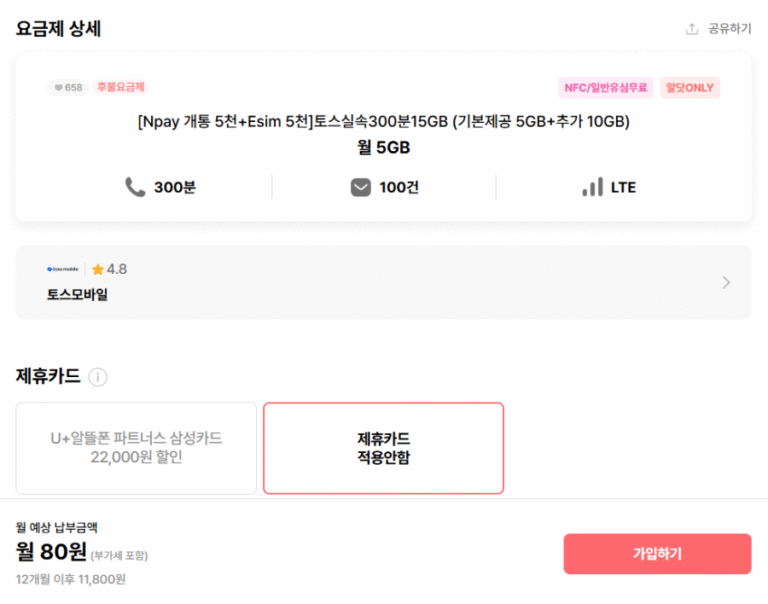Click the phone call icon beside 300분

(135, 187)
